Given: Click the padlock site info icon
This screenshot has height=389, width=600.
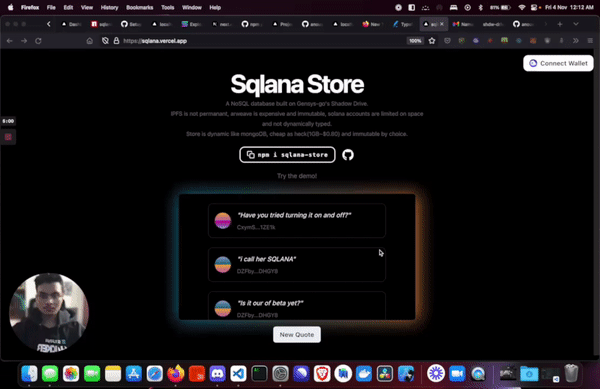Looking at the screenshot, I should coord(116,41).
